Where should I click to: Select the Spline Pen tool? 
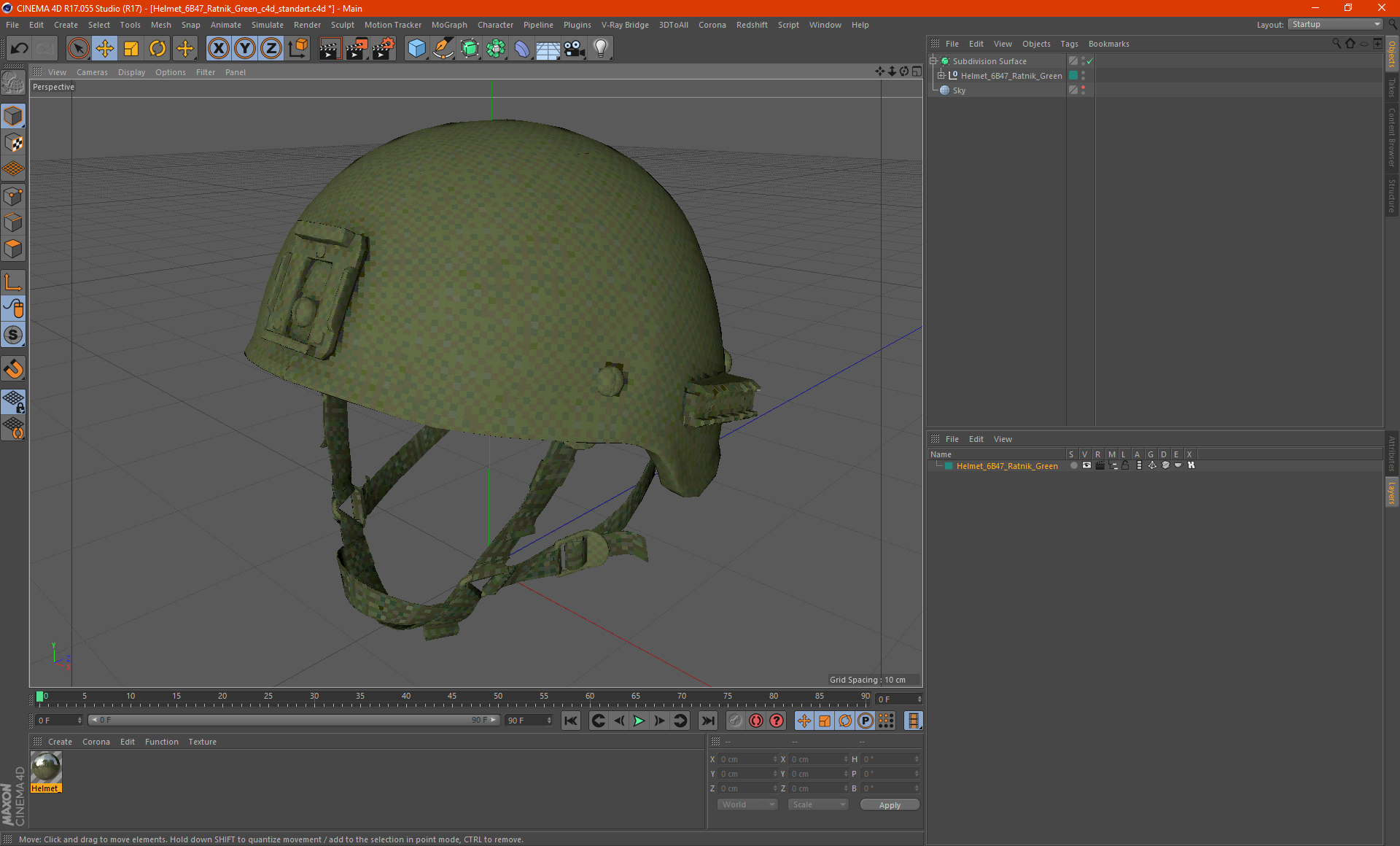pos(443,49)
